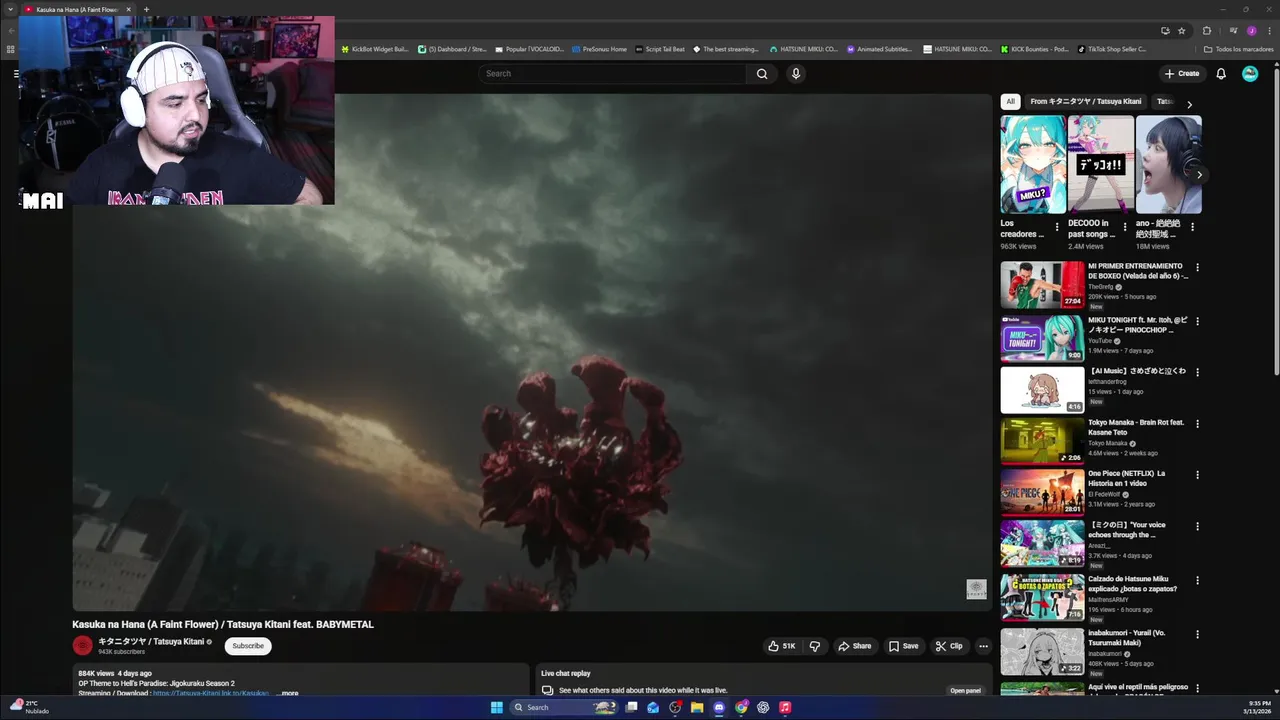Open Tokyo Manaka Brain Rot video
Viewport: 1280px width, 720px height.
(1042, 441)
